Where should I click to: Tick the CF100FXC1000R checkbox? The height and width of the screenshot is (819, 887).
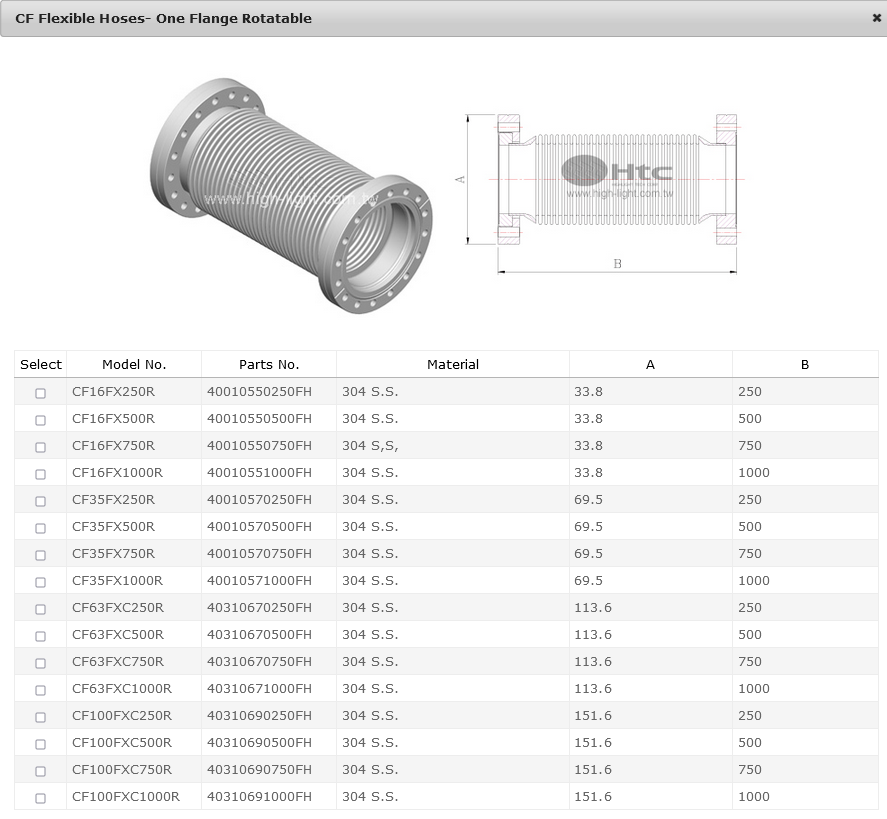pos(41,798)
